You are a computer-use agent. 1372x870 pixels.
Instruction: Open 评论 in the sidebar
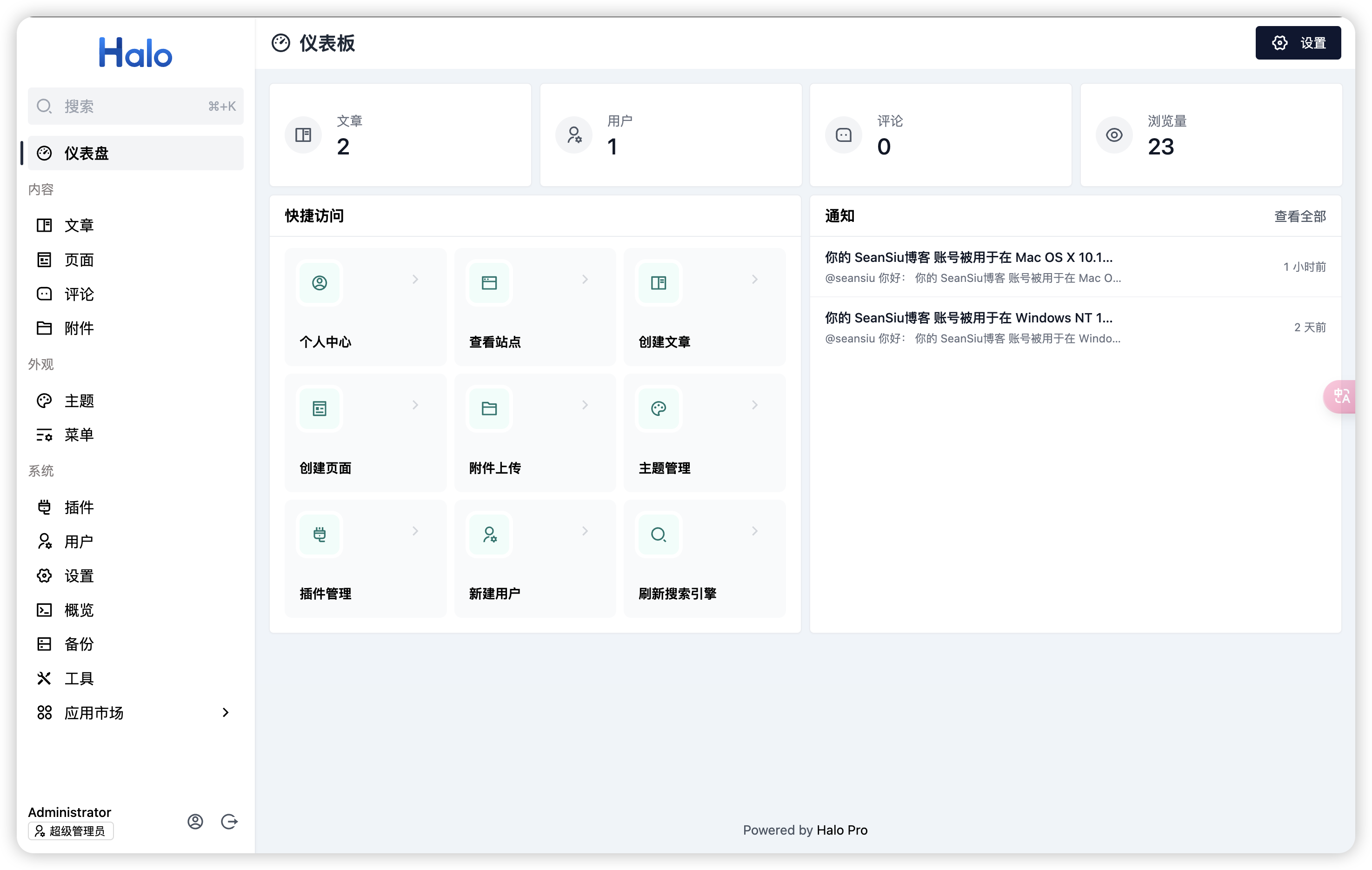coord(136,294)
